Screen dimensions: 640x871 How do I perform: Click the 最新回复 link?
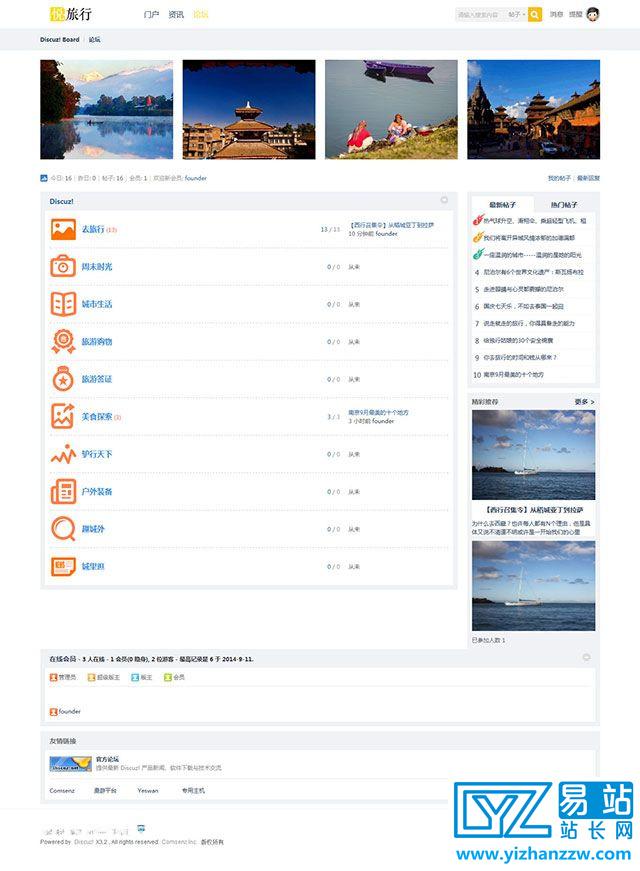click(x=588, y=178)
